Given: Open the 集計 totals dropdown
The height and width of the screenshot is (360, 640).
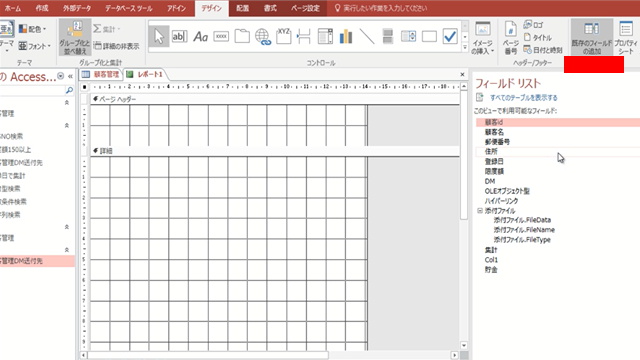Looking at the screenshot, I should coord(107,29).
